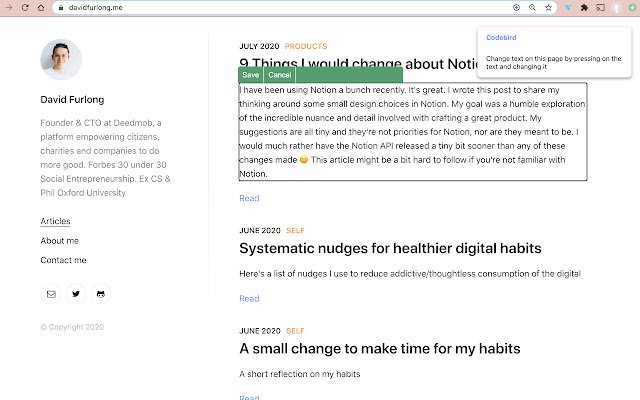This screenshot has width=640, height=400.
Task: Click the Copyright 2020 text
Action: (72, 327)
